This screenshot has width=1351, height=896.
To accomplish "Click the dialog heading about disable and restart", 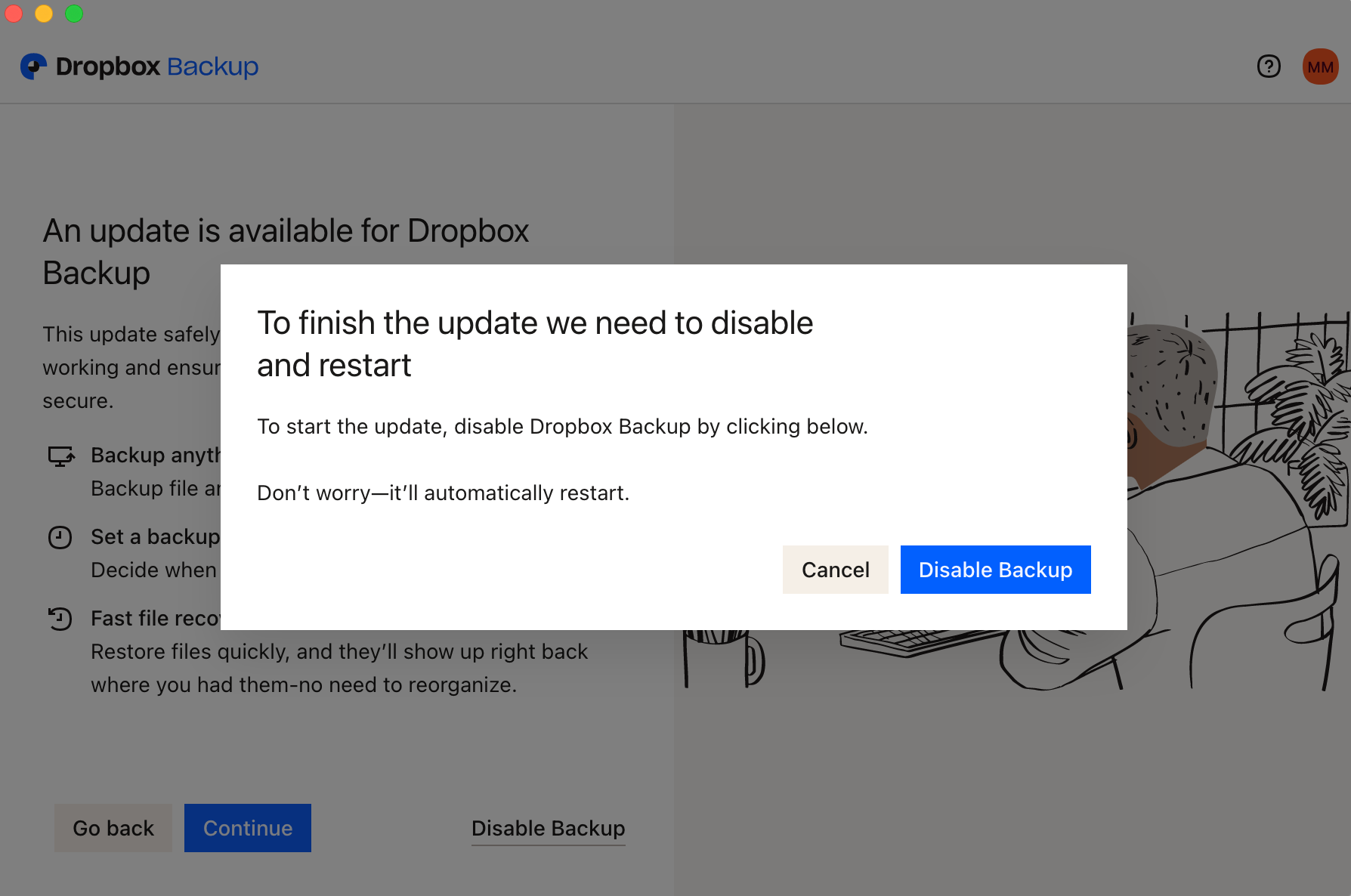I will pos(535,344).
